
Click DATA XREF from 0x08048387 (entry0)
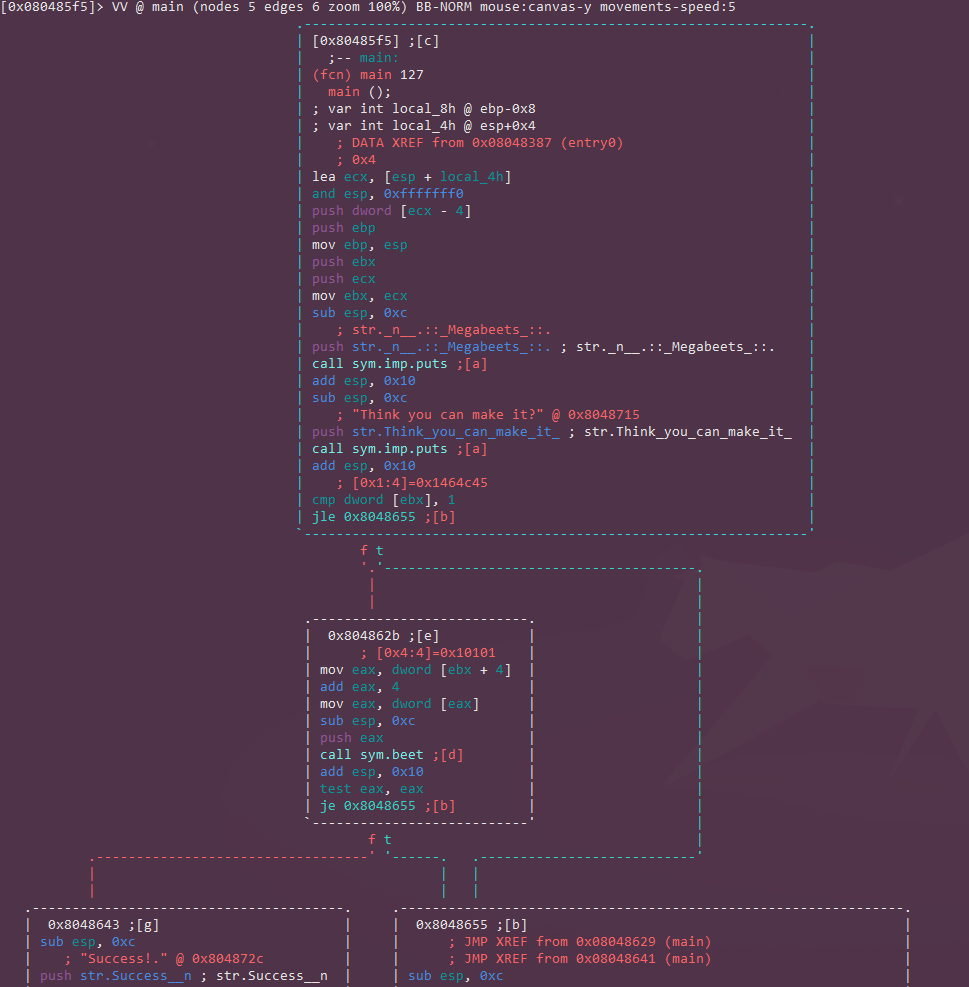pyautogui.click(x=480, y=143)
